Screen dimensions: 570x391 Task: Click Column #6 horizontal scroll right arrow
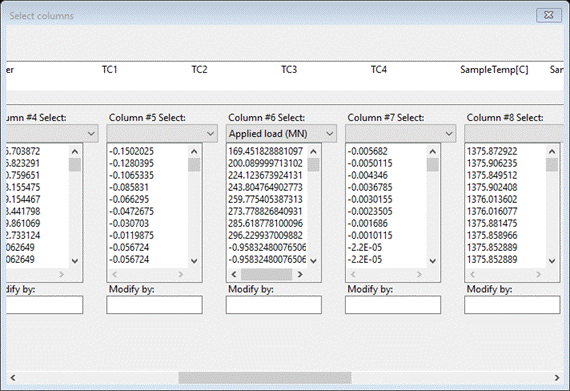click(300, 274)
